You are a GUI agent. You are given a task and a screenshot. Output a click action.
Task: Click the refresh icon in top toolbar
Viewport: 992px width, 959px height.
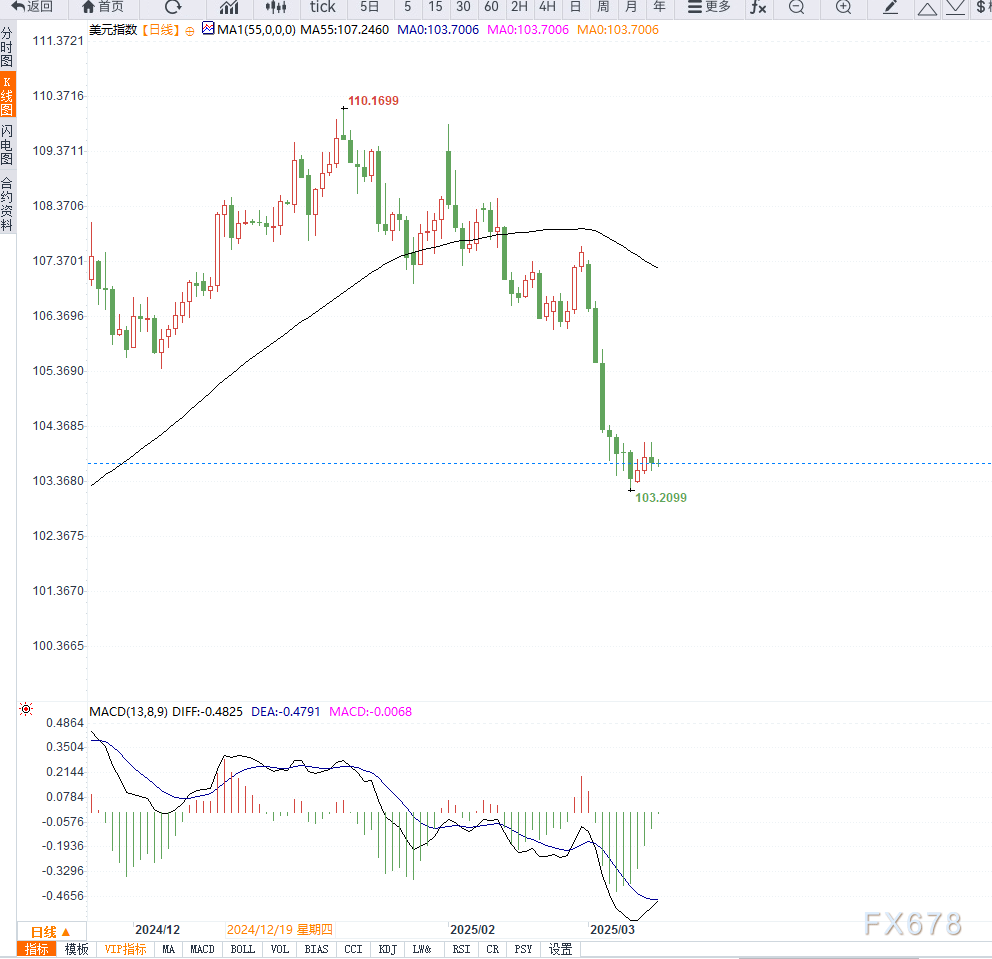pyautogui.click(x=173, y=7)
